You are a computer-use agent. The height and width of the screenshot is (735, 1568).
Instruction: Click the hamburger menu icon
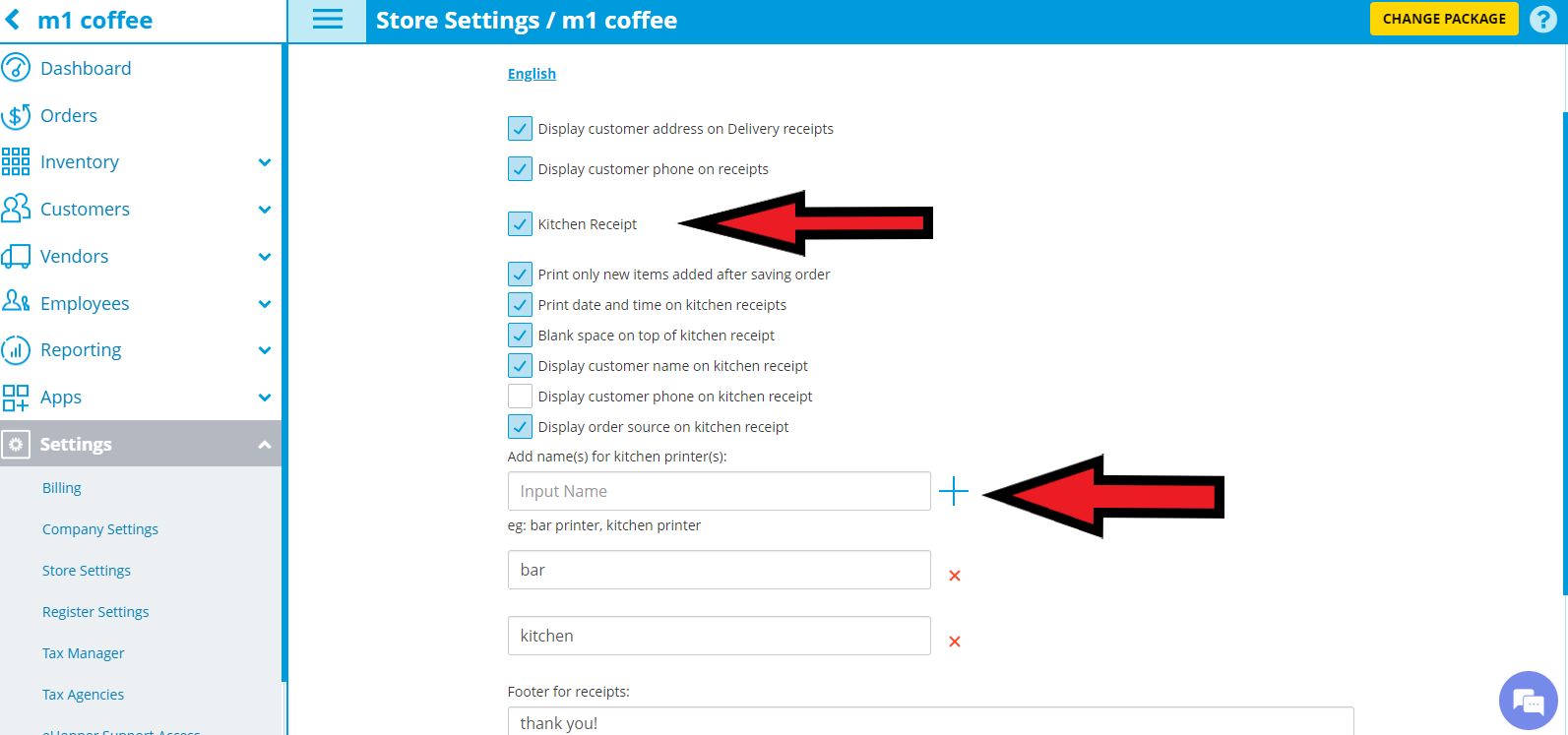point(327,20)
